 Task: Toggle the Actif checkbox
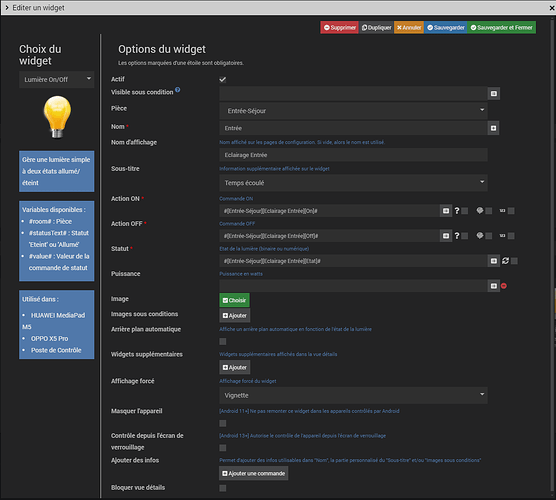(x=223, y=79)
